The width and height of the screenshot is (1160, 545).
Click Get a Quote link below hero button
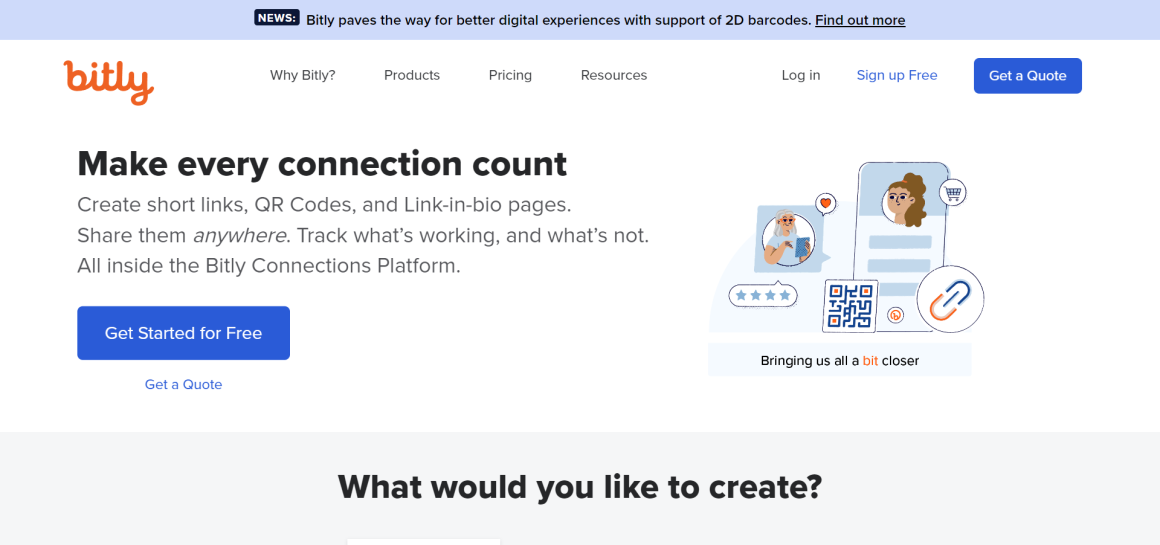[x=183, y=385]
